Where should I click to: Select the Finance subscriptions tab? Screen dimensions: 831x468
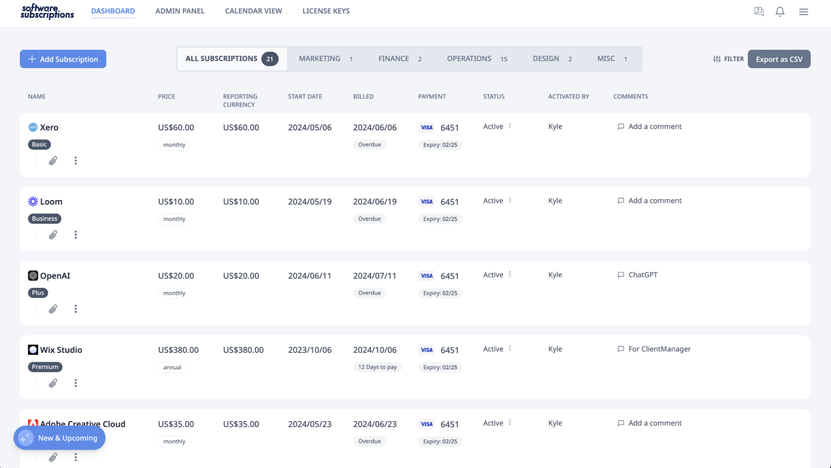click(400, 59)
